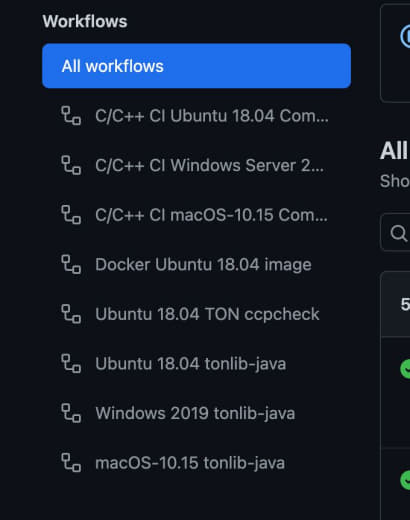The height and width of the screenshot is (520, 410).
Task: Click workflow icon beside Docker Ubuntu 18.04 image
Action: [x=71, y=265]
